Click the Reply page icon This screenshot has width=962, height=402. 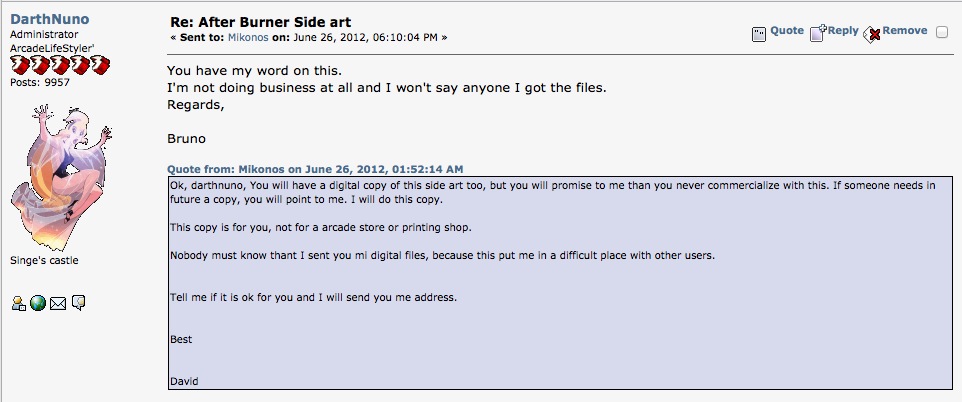pyautogui.click(x=817, y=33)
